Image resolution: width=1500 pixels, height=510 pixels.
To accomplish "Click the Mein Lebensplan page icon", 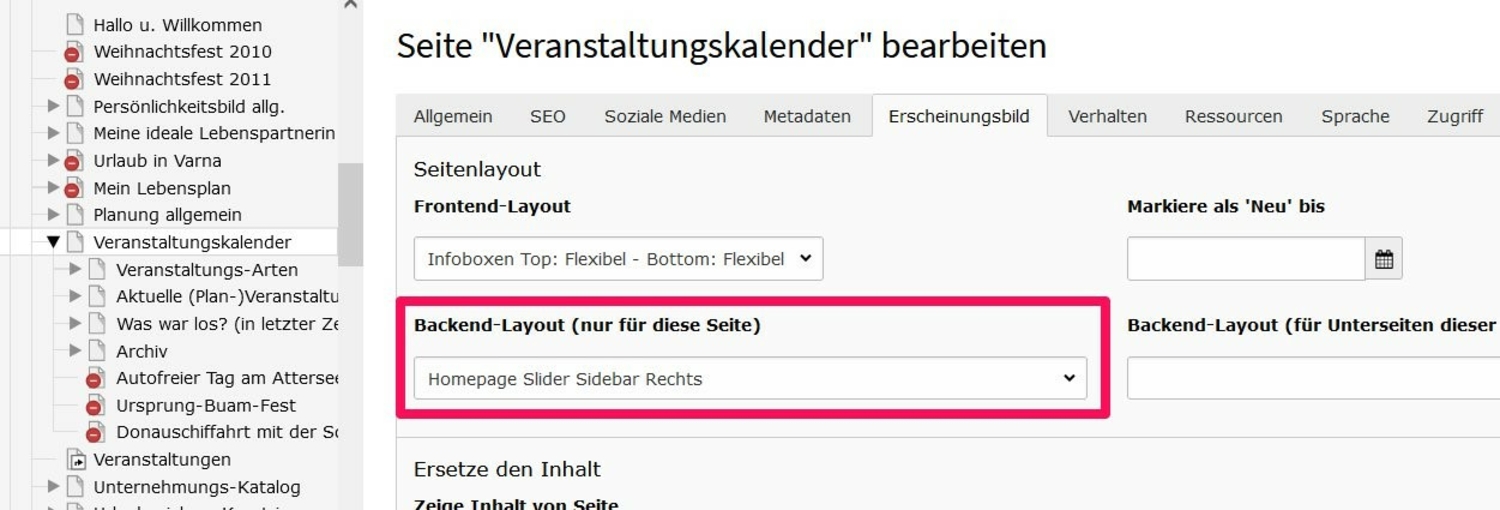I will 73,188.
